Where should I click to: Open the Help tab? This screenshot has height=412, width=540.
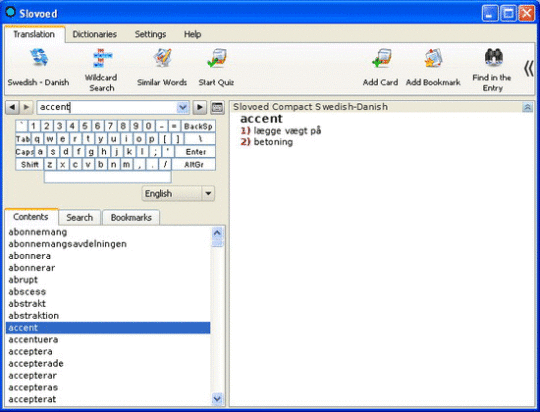point(193,34)
